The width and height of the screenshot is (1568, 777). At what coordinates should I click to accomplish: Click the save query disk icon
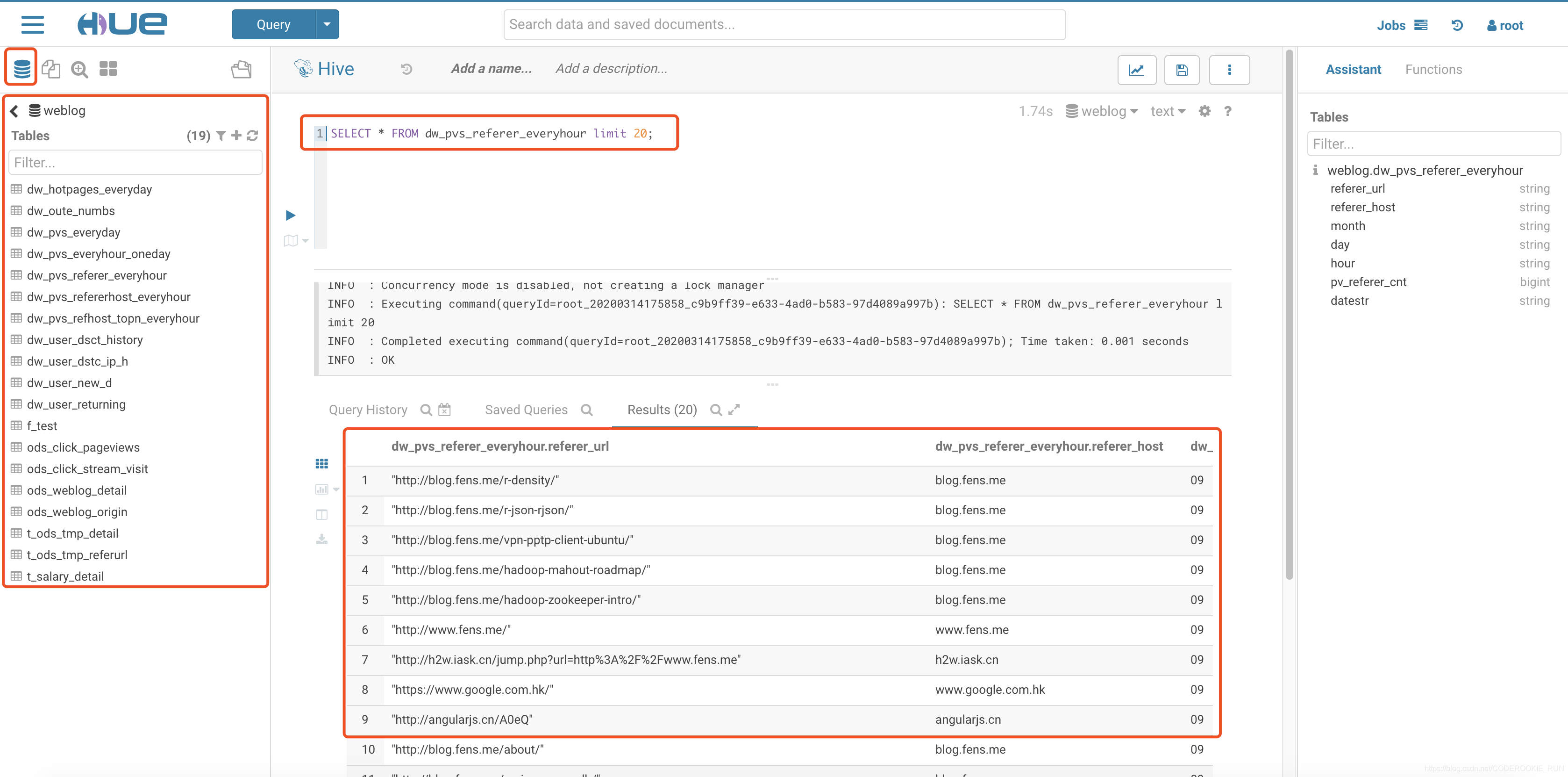(1182, 69)
